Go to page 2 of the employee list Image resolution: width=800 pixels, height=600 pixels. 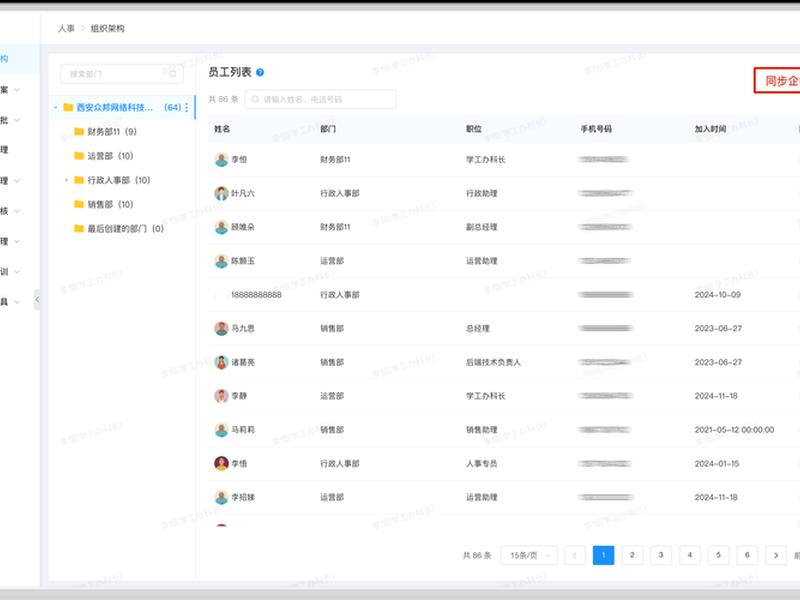632,555
